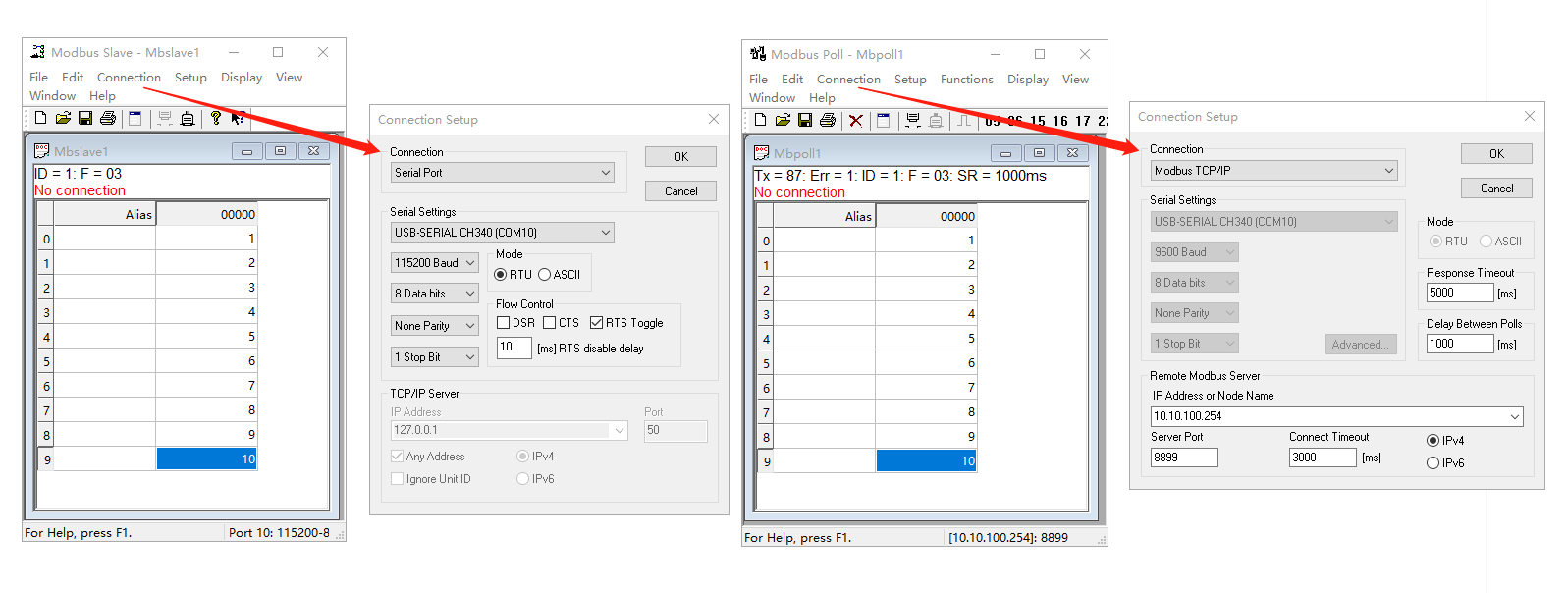Click the Server Port field showing 8899

(x=1184, y=458)
